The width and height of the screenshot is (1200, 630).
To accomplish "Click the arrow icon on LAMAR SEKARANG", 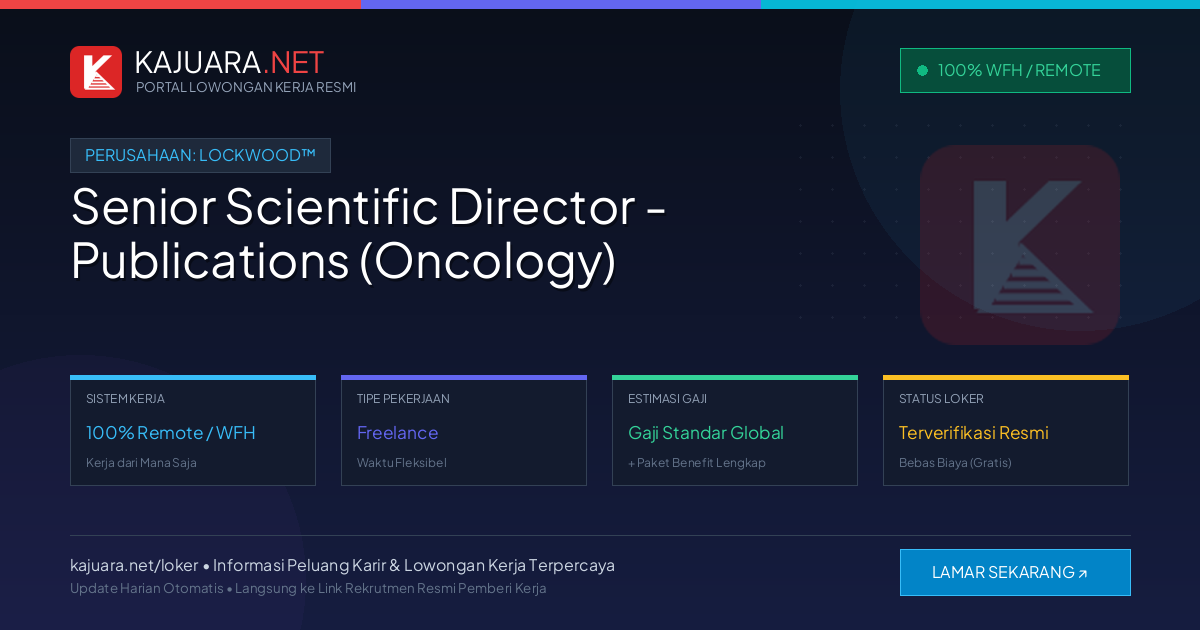I will click(1082, 574).
